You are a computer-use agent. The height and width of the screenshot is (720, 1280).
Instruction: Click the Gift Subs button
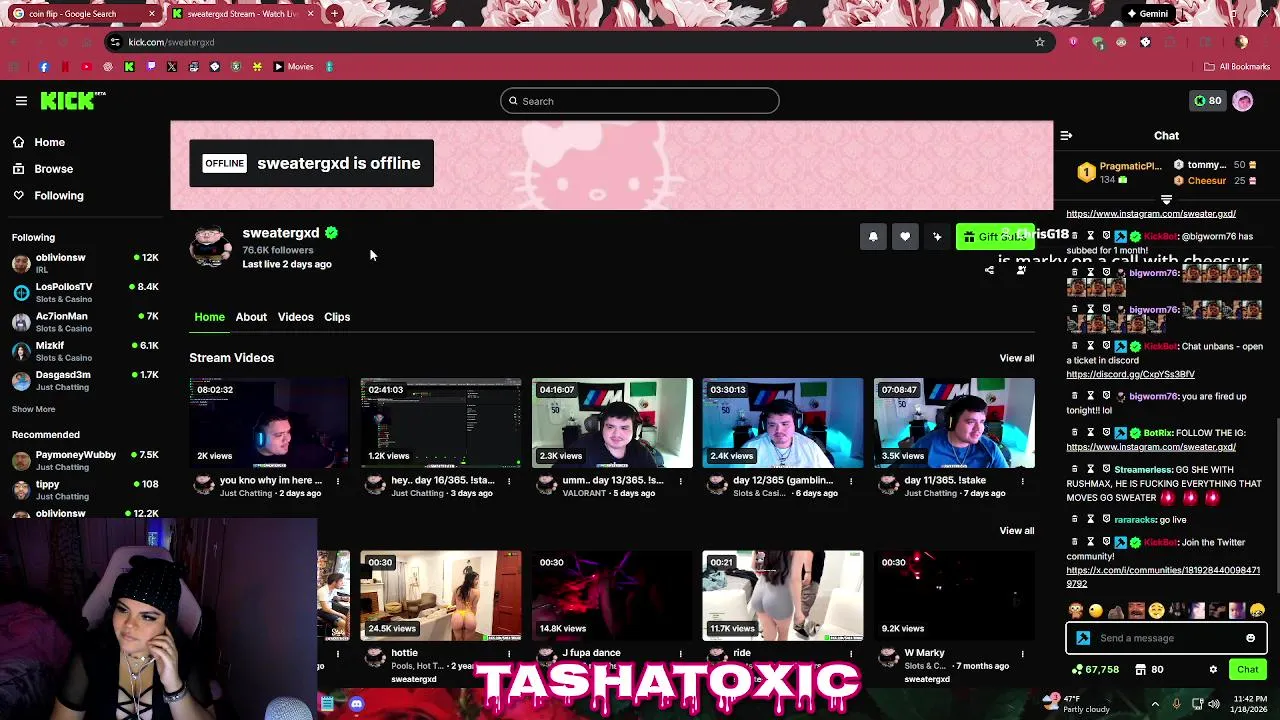(995, 237)
